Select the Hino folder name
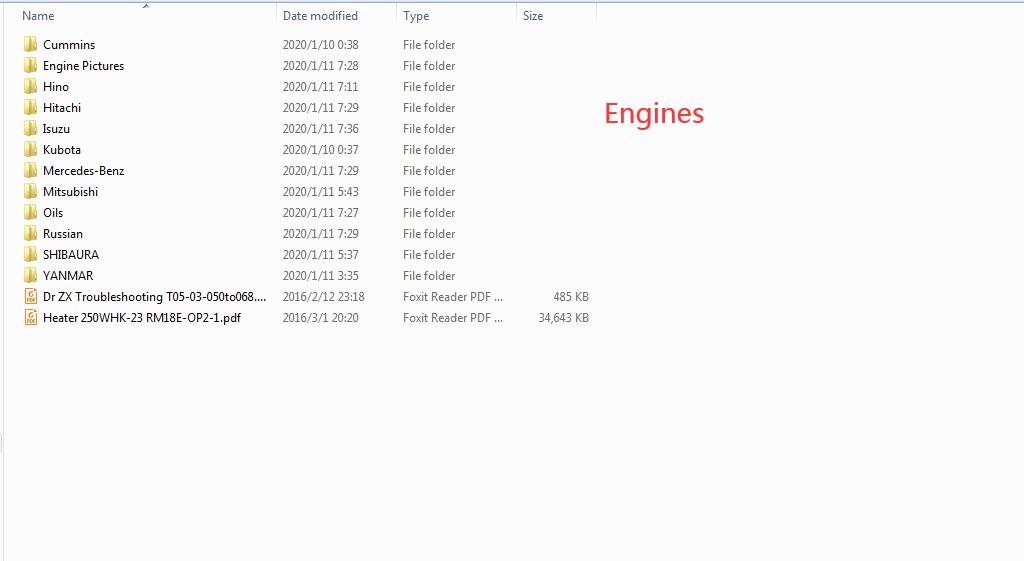 pos(56,86)
